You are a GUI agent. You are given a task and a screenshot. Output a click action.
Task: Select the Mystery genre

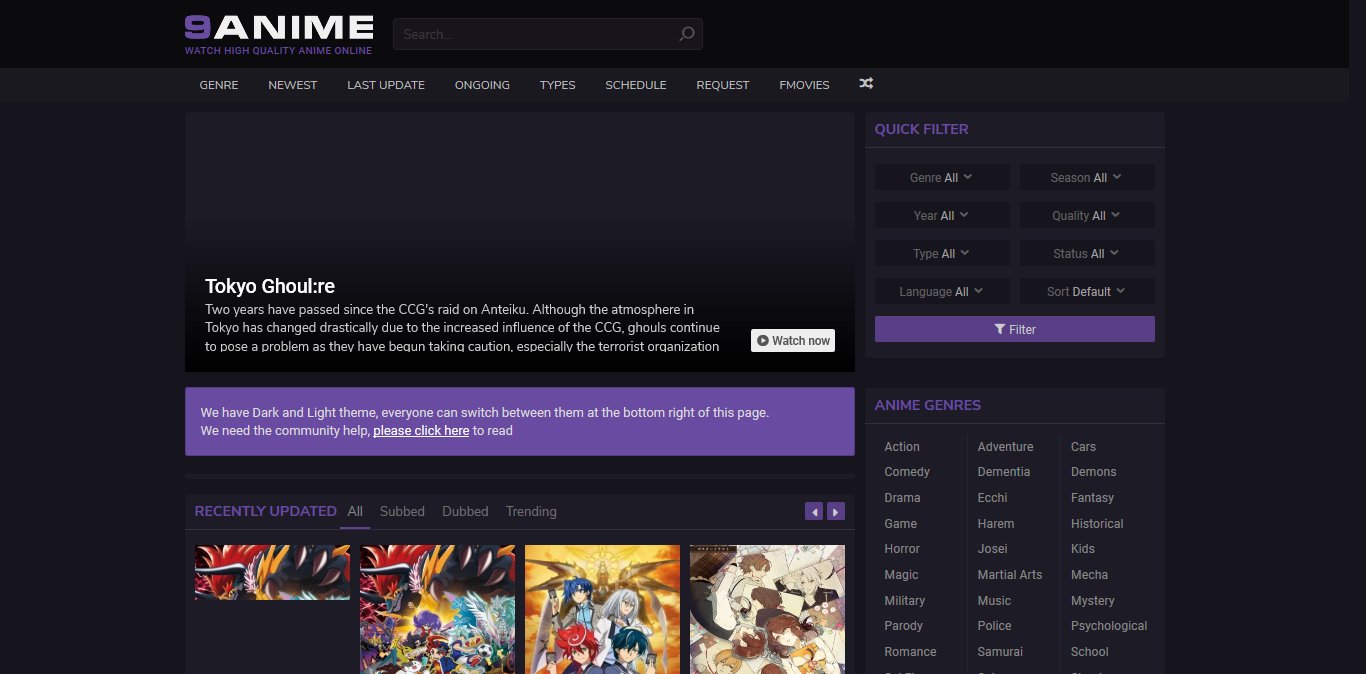click(1092, 601)
